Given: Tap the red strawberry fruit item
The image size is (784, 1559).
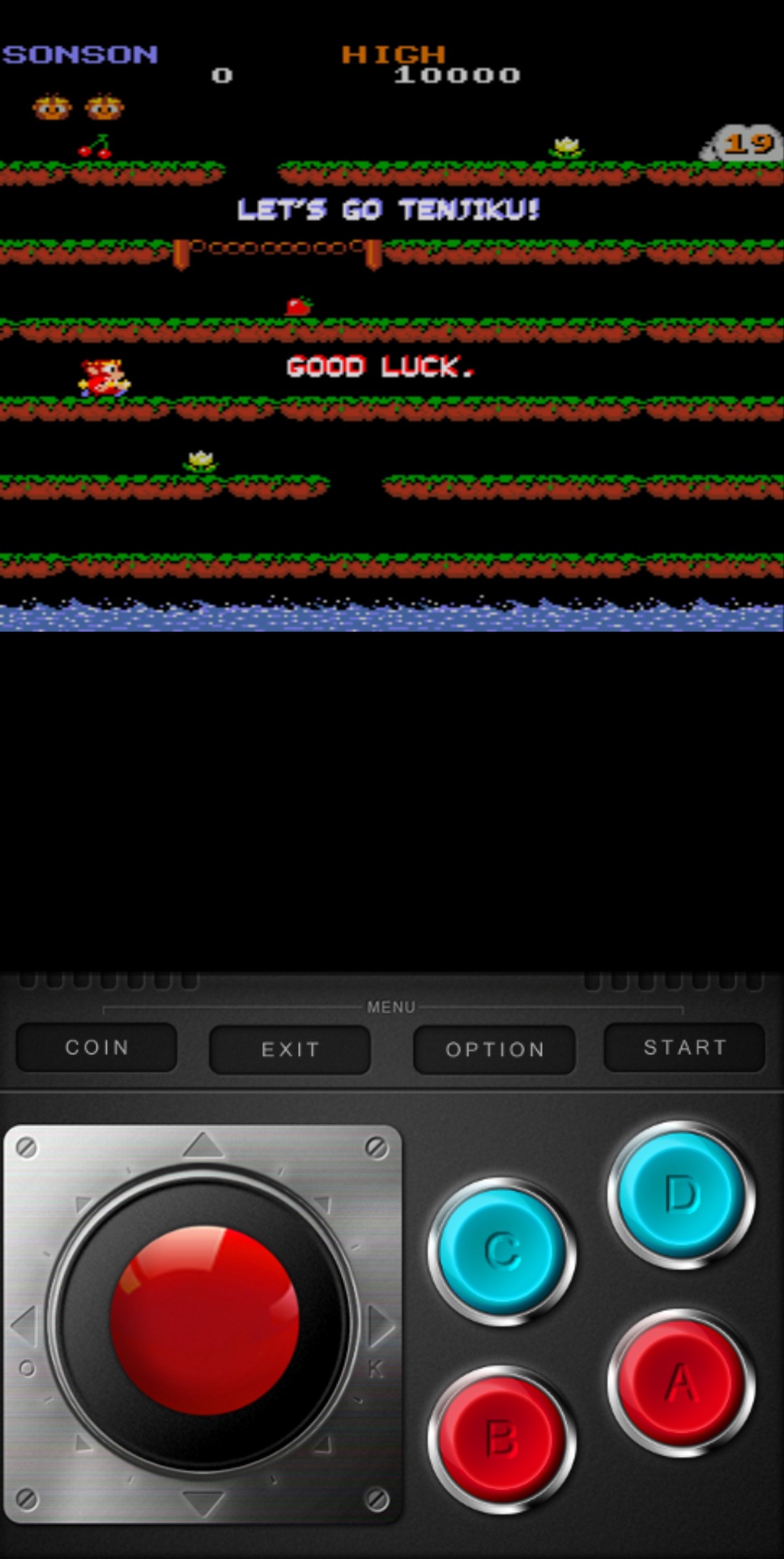Looking at the screenshot, I should pyautogui.click(x=298, y=305).
